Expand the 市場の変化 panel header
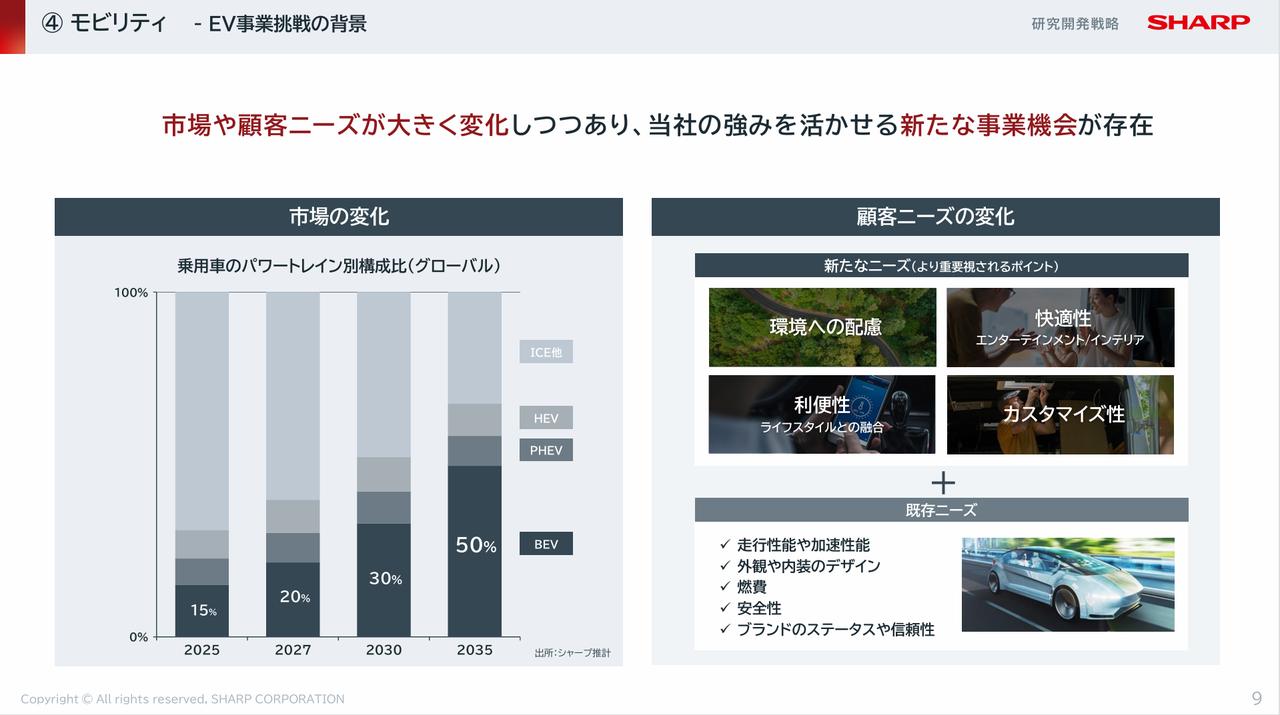 click(339, 216)
